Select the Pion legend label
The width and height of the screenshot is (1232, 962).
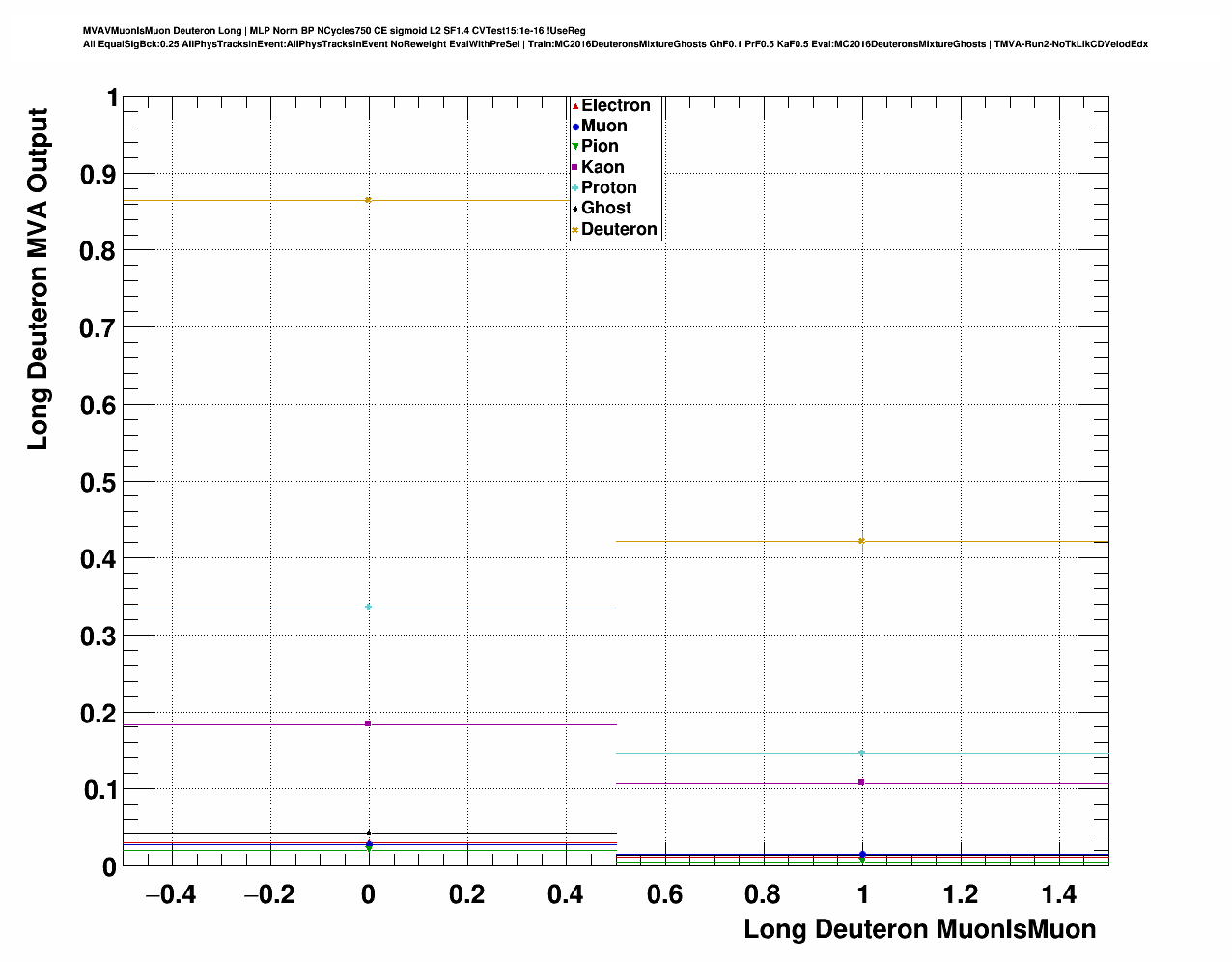pyautogui.click(x=600, y=147)
